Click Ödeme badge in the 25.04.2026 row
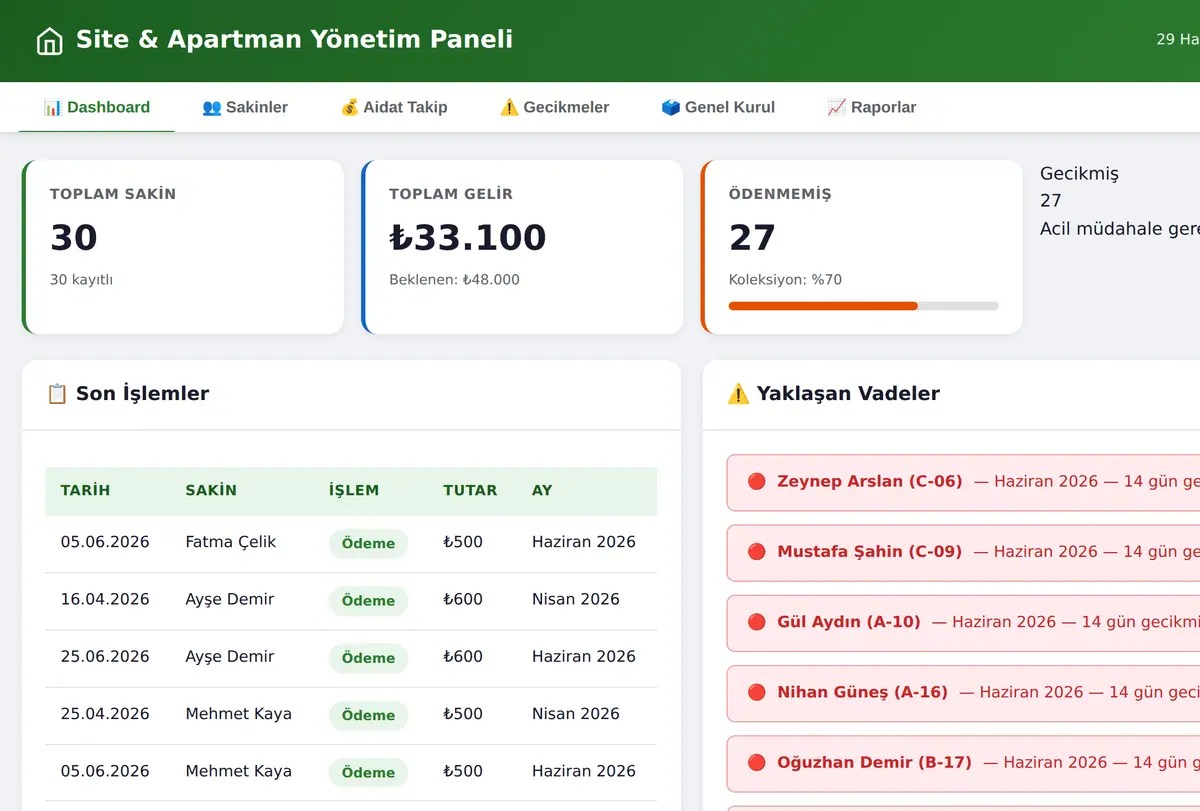 (368, 714)
